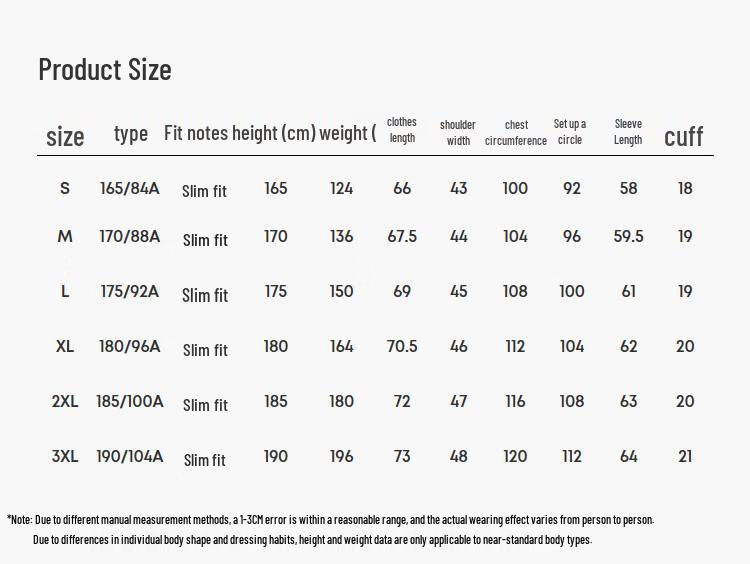The image size is (750, 564).
Task: Click the clothes length column header
Action: click(x=402, y=130)
